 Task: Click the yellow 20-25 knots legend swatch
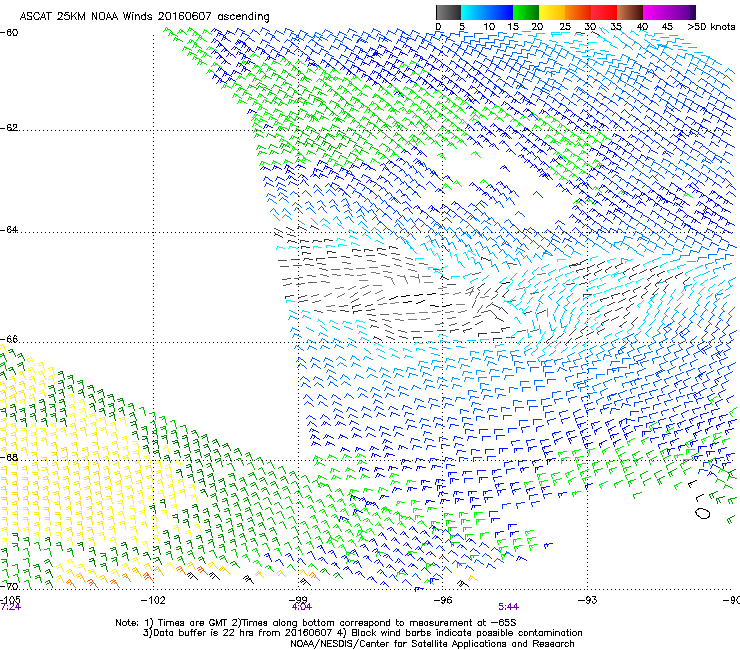point(552,12)
